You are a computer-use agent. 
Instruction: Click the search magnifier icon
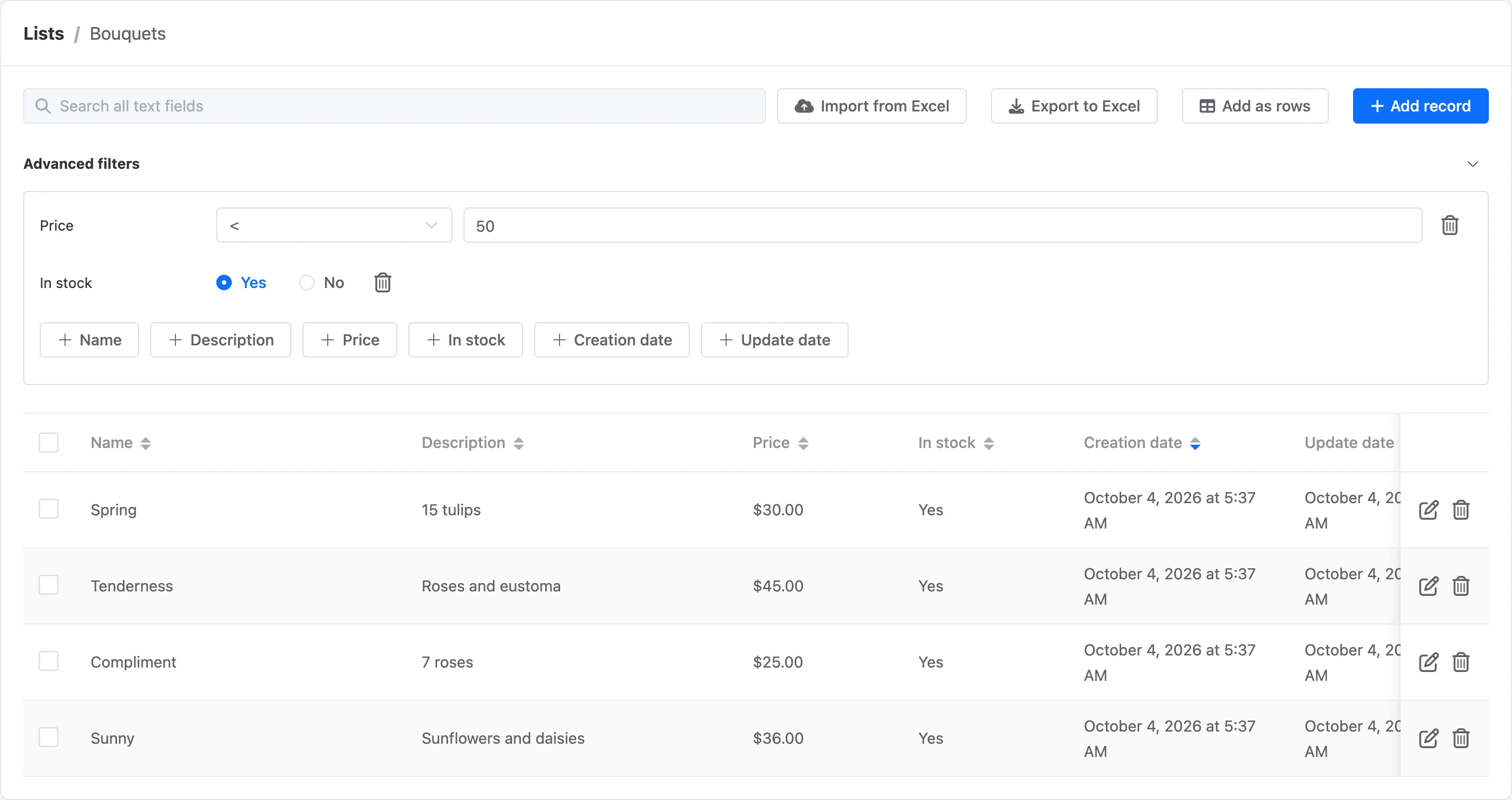click(x=43, y=106)
